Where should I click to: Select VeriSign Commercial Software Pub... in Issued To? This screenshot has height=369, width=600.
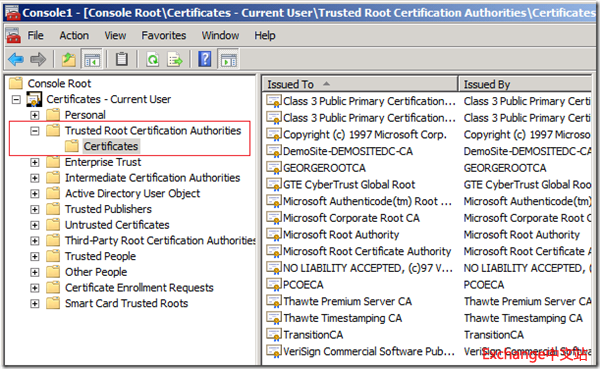[x=369, y=351]
